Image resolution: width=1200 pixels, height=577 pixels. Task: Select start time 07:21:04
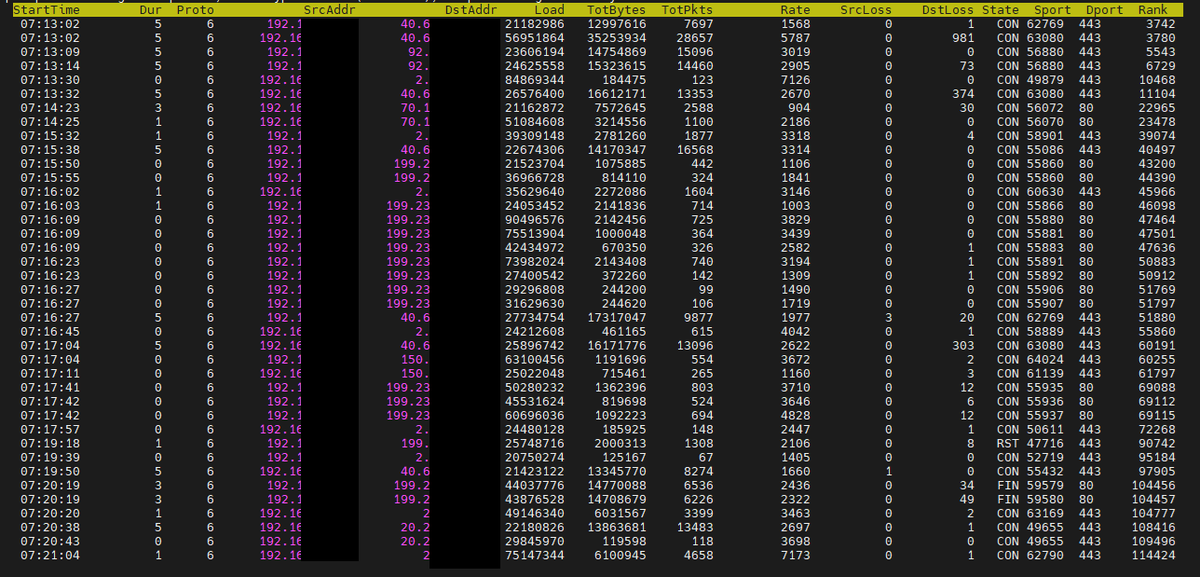50,554
